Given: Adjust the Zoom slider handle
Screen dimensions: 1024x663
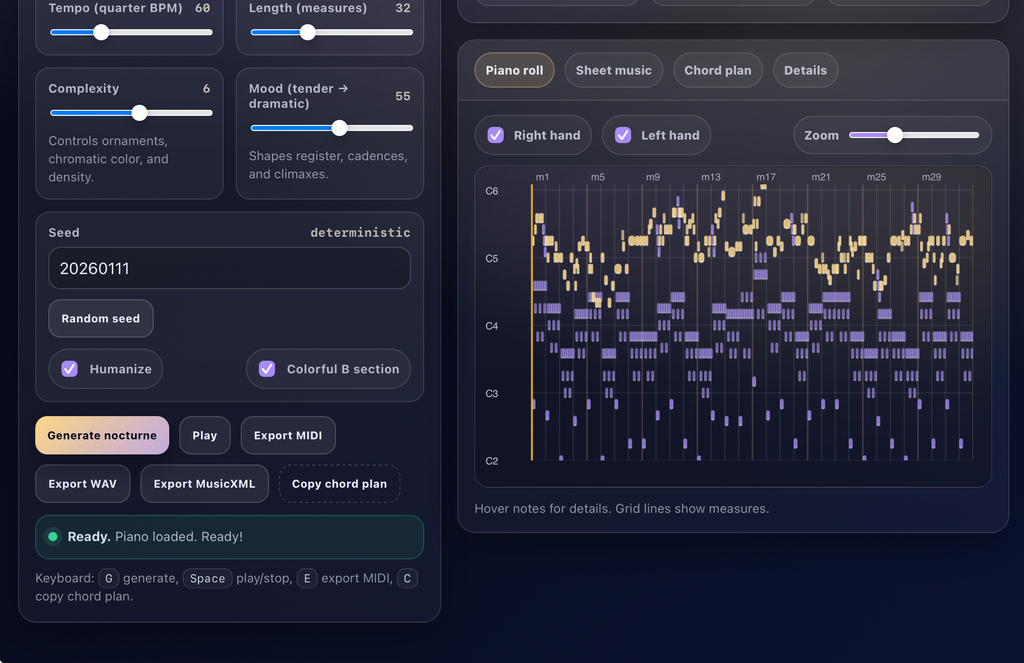Looking at the screenshot, I should click(x=895, y=135).
